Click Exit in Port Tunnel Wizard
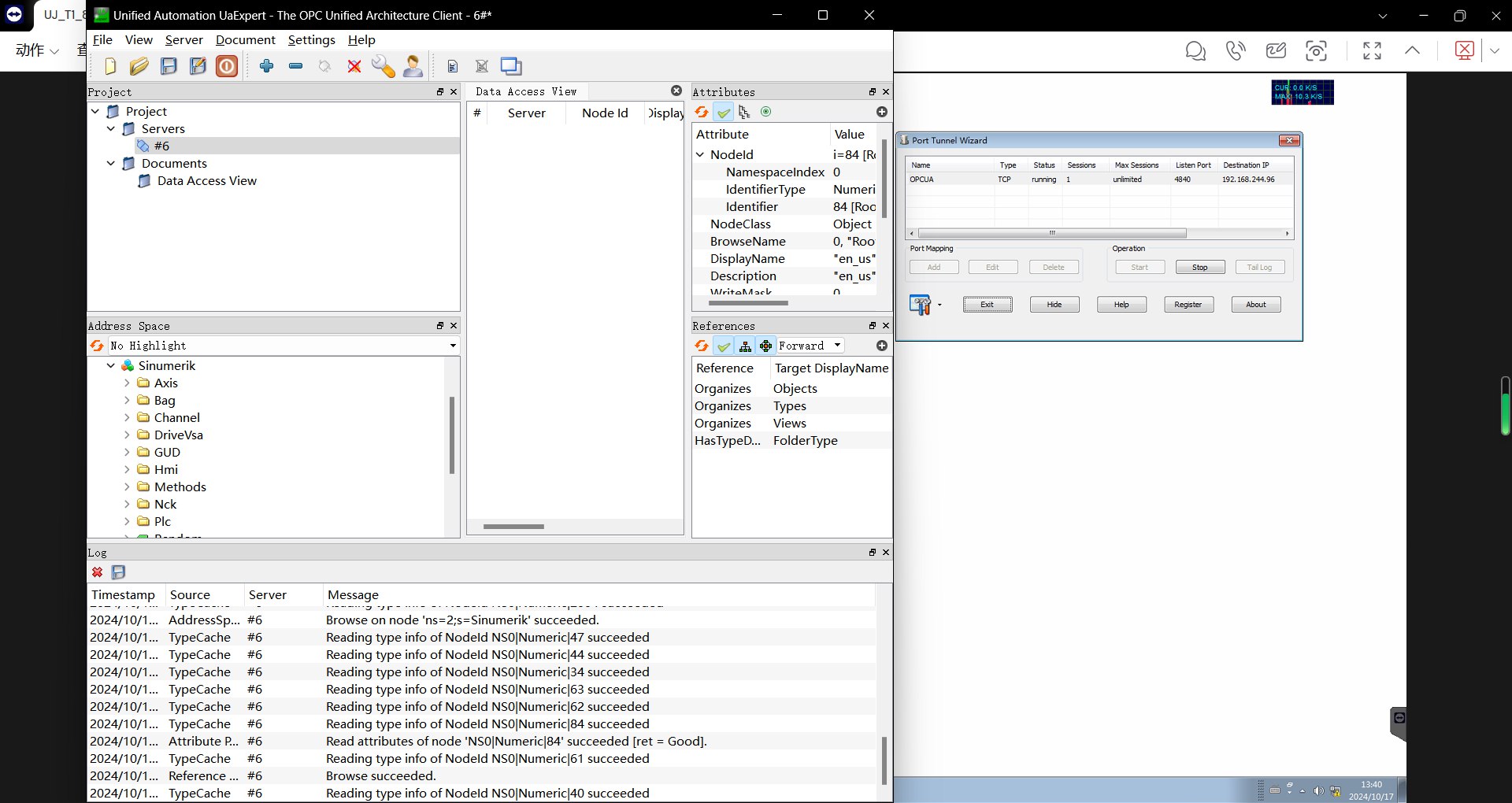This screenshot has width=1512, height=803. click(988, 305)
